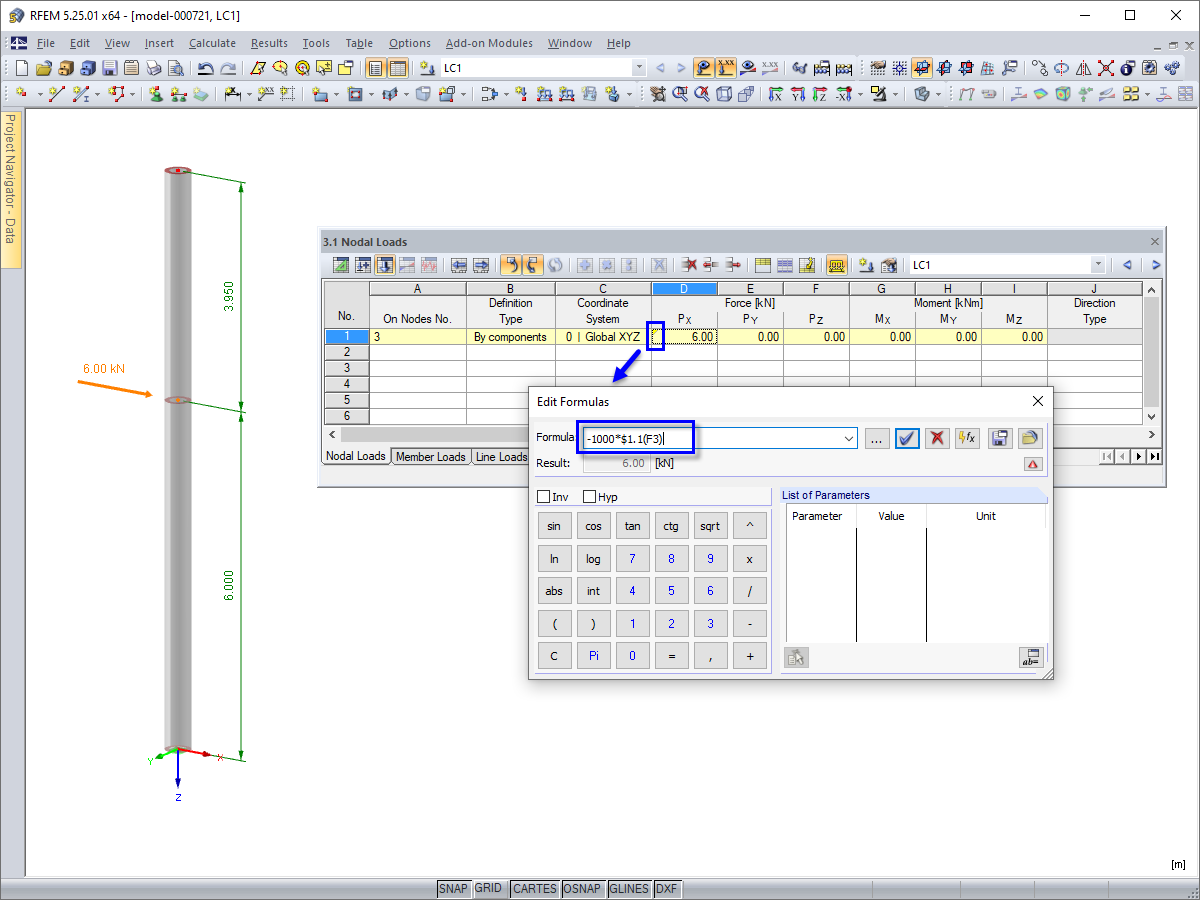Activate view in X direction icon
The height and width of the screenshot is (900, 1200).
point(776,94)
